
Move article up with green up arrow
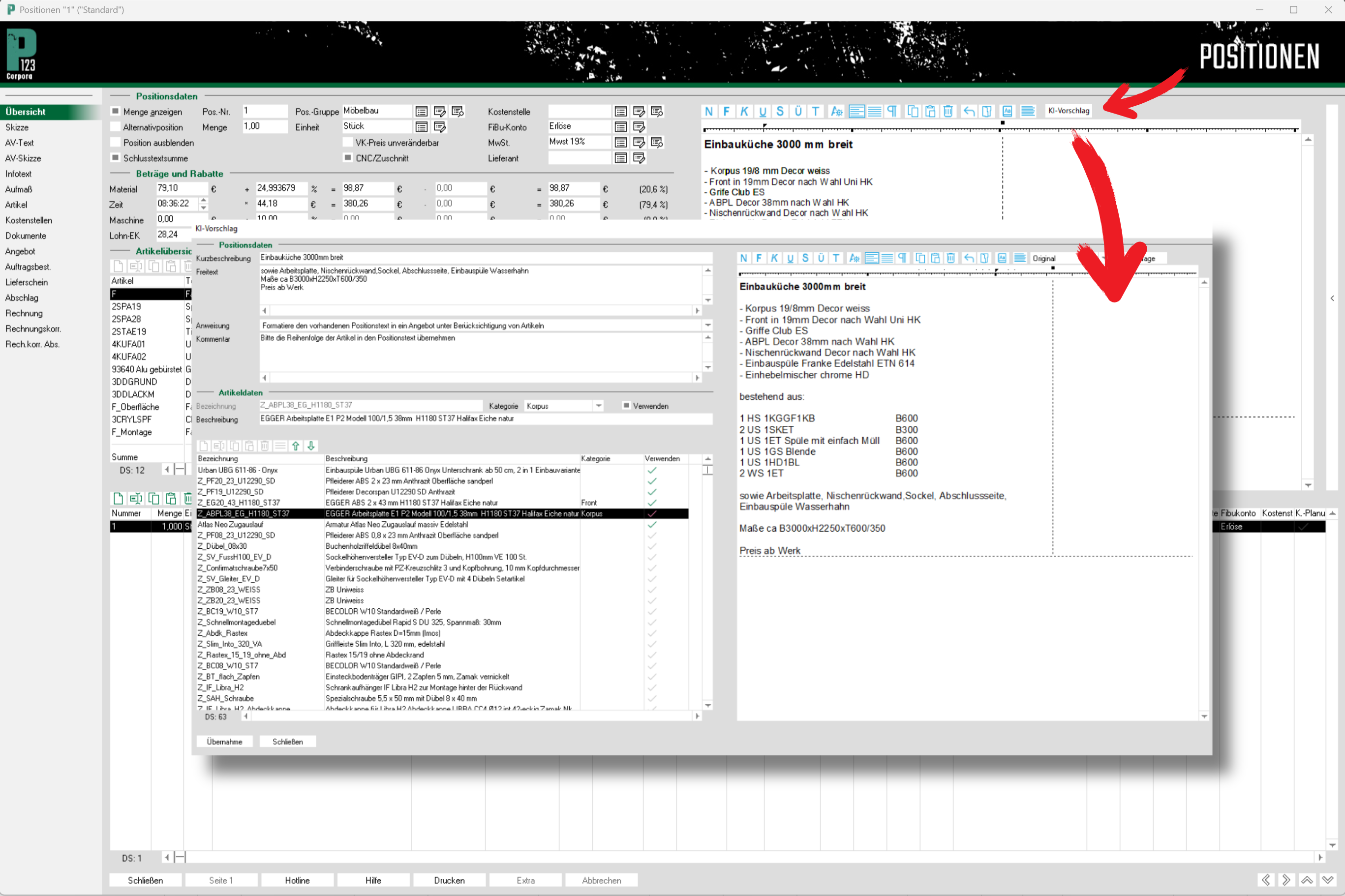tap(296, 446)
